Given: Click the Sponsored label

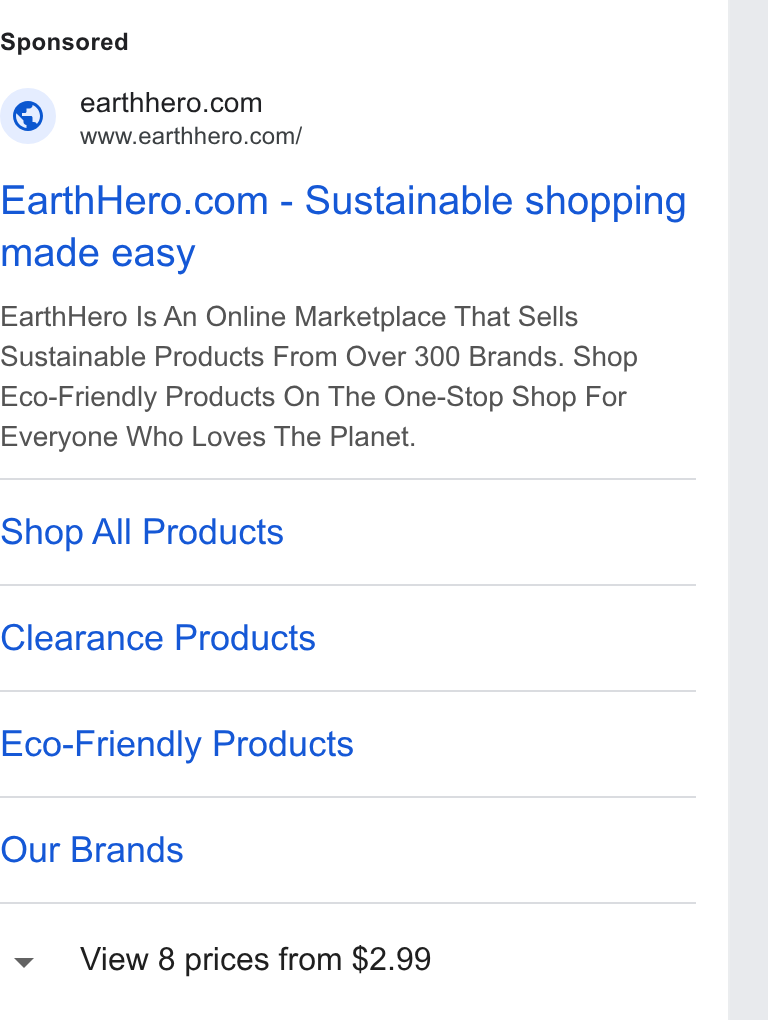Looking at the screenshot, I should 64,42.
